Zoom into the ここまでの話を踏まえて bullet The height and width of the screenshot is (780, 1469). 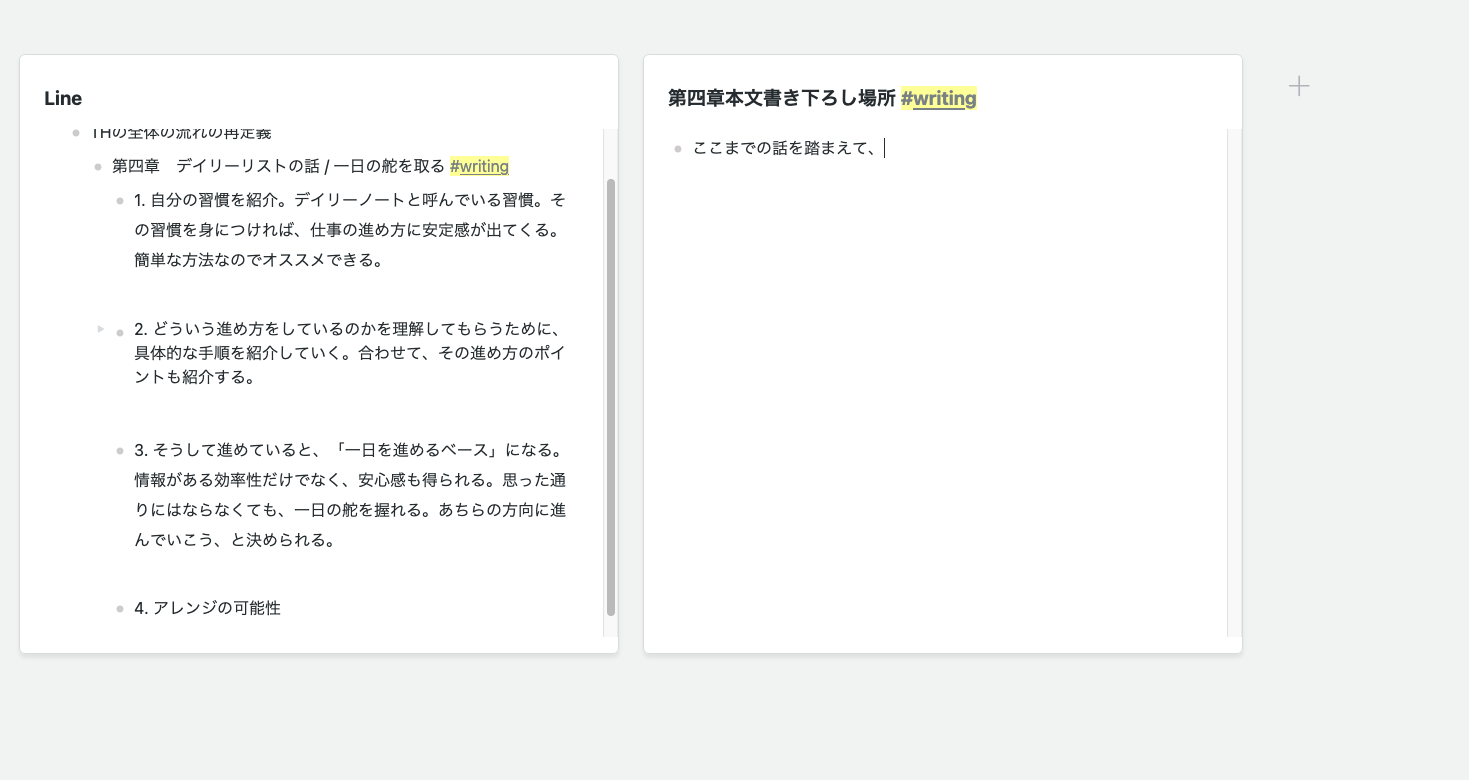click(677, 148)
